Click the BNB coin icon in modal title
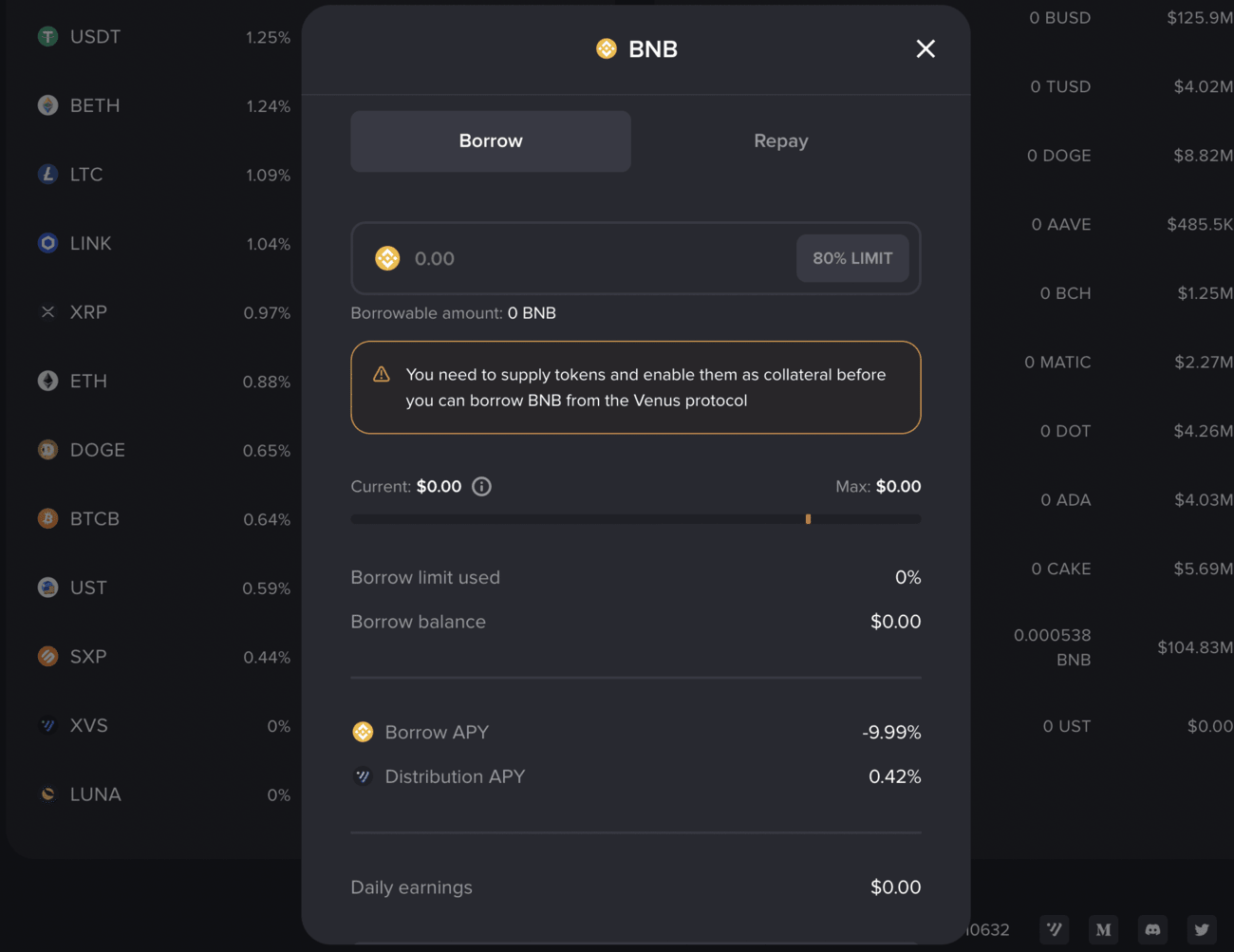 point(607,48)
